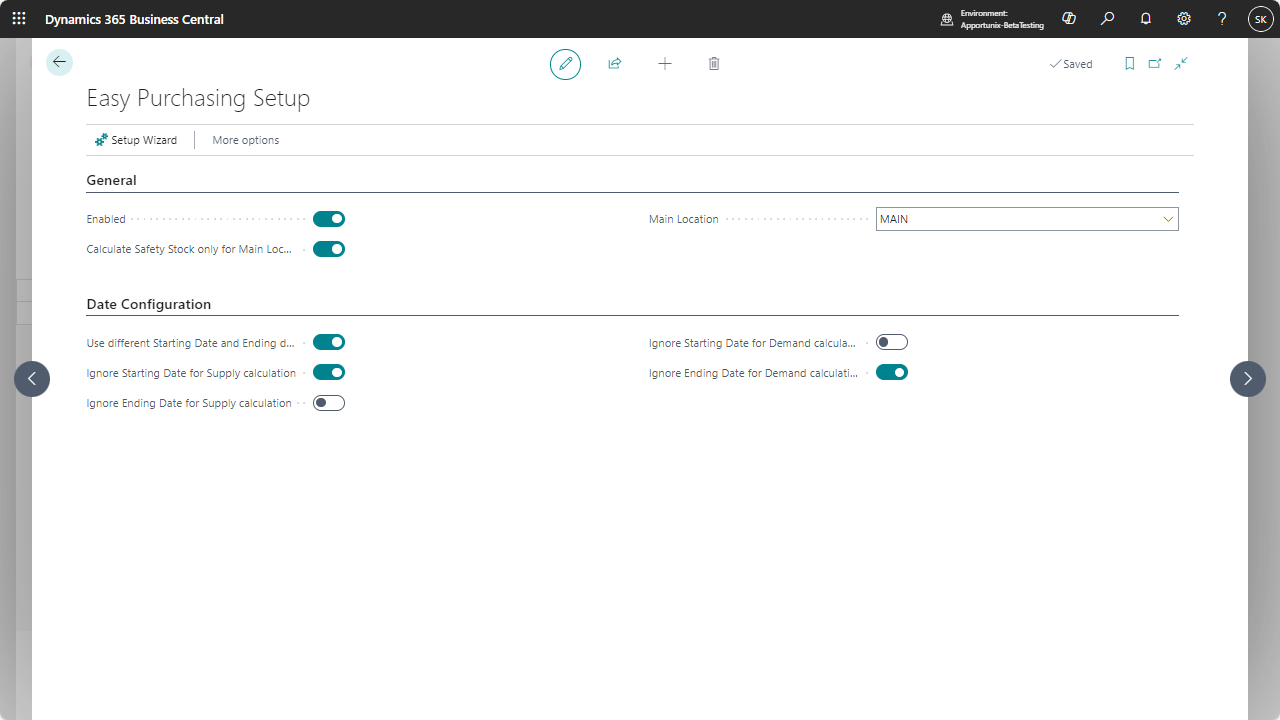
Task: Open the More options menu
Action: pos(245,139)
